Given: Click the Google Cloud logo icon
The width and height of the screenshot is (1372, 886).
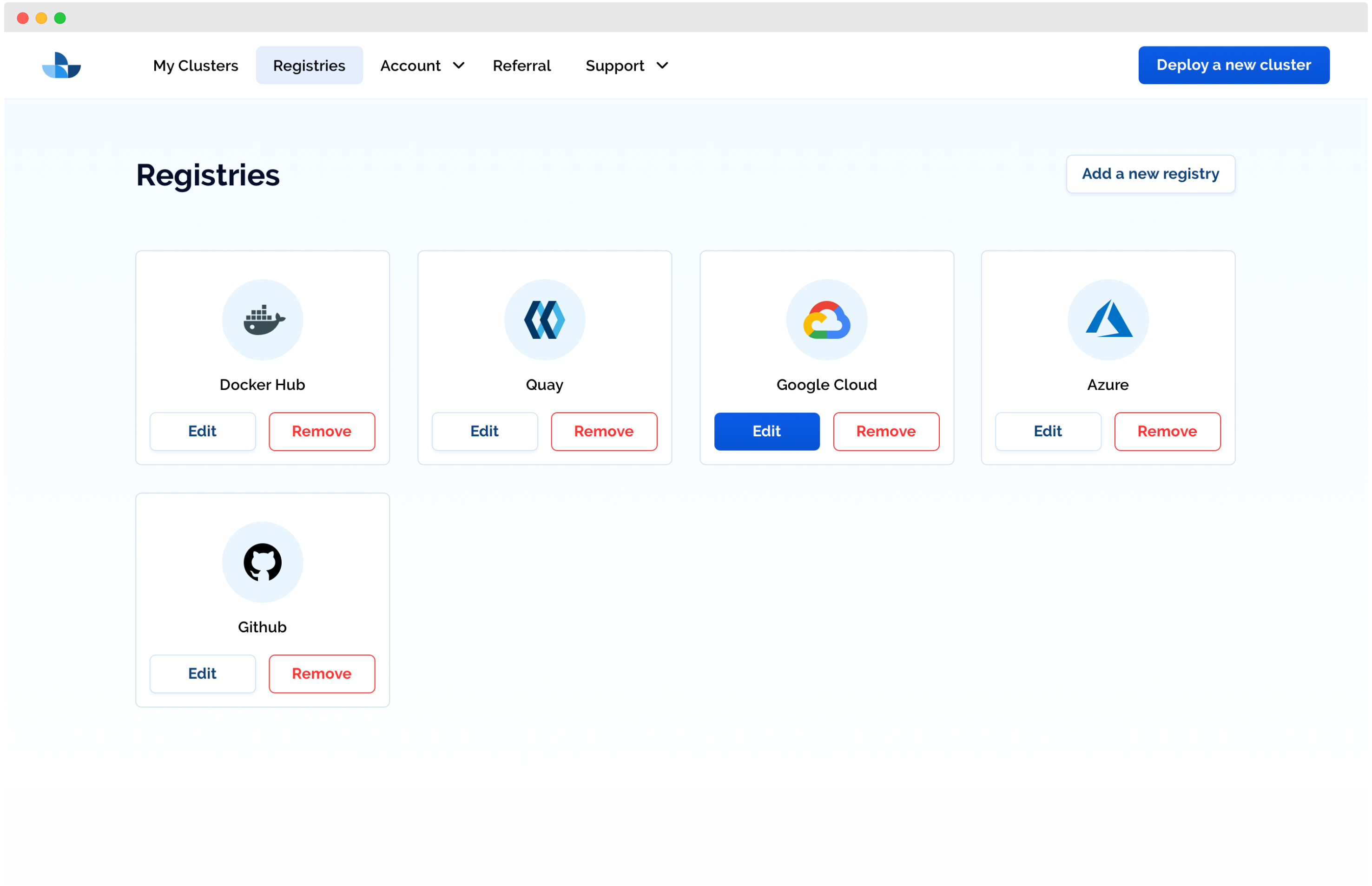Looking at the screenshot, I should coord(826,320).
